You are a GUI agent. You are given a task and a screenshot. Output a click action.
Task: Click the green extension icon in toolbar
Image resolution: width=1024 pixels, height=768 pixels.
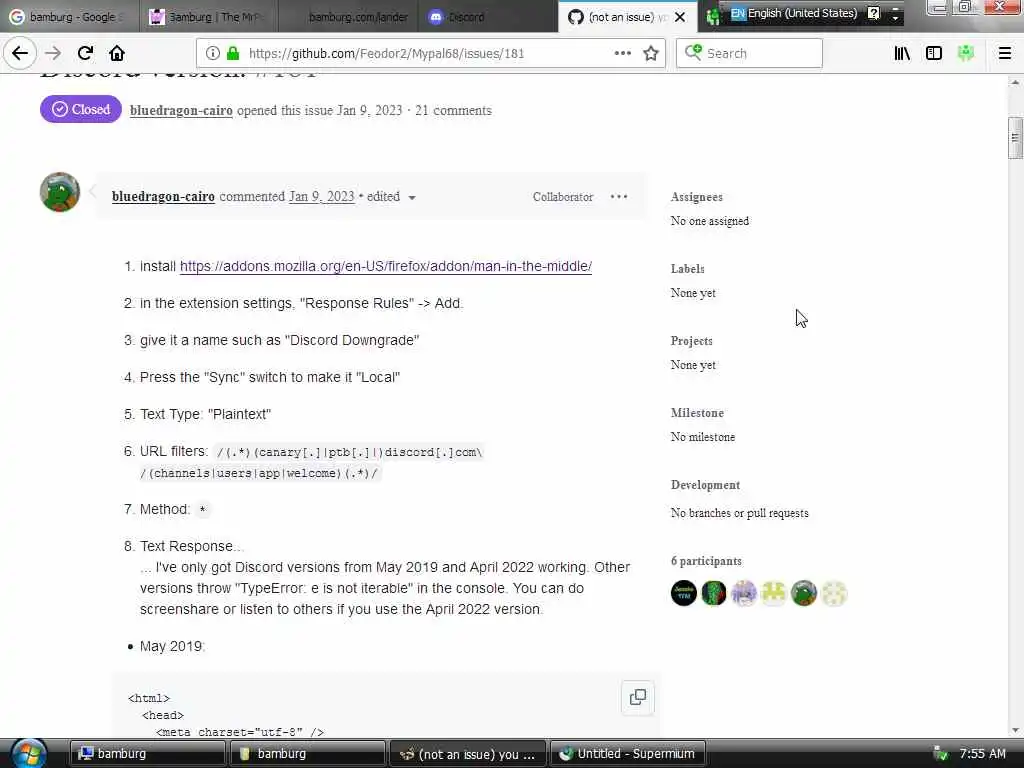tap(966, 54)
